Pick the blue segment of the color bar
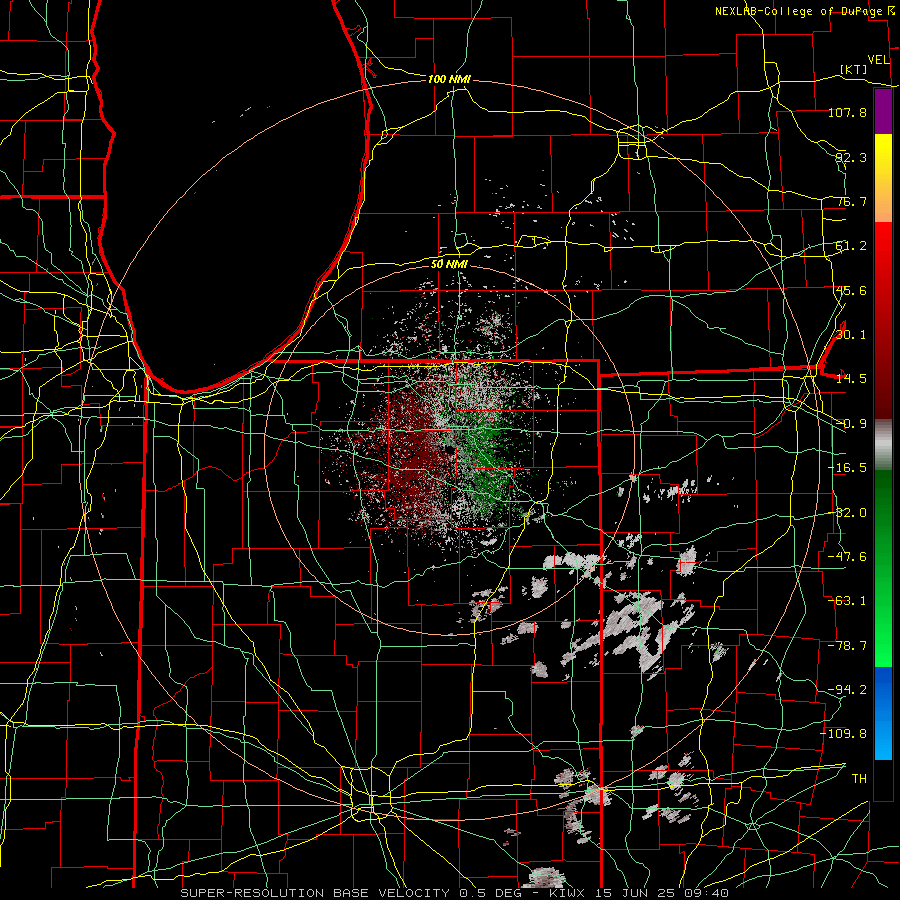Screen dimensions: 900x900 pyautogui.click(x=883, y=713)
